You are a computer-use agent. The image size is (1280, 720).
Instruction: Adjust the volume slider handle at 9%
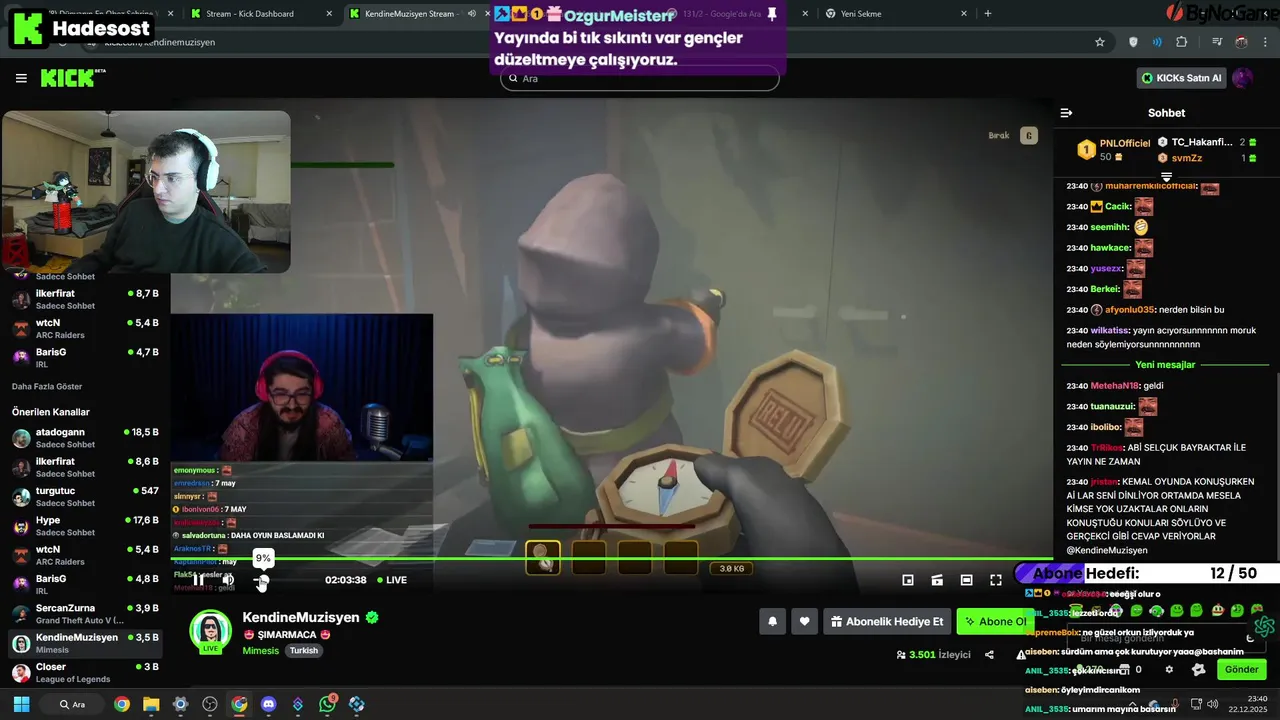coord(262,581)
